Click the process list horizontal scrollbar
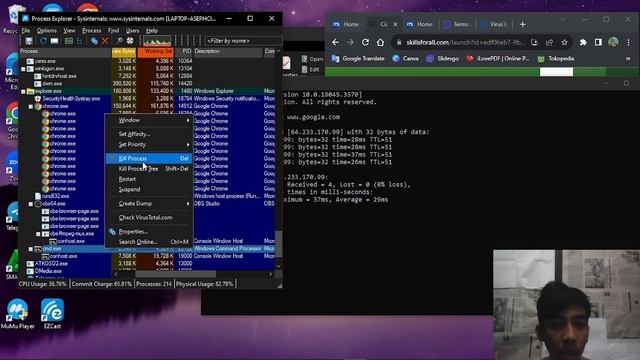Viewport: 640px width, 360px height. [x=175, y=274]
